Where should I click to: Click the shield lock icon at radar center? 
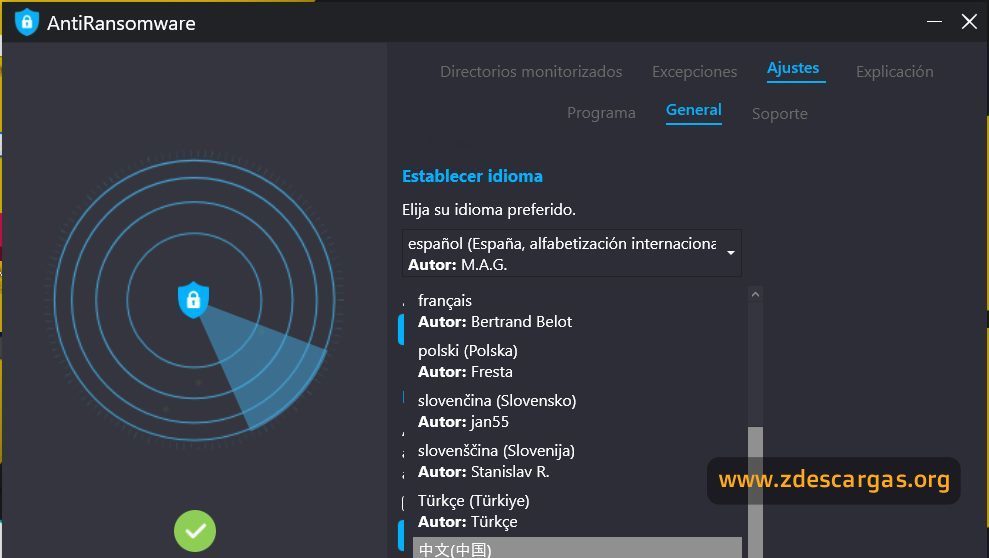pyautogui.click(x=194, y=299)
